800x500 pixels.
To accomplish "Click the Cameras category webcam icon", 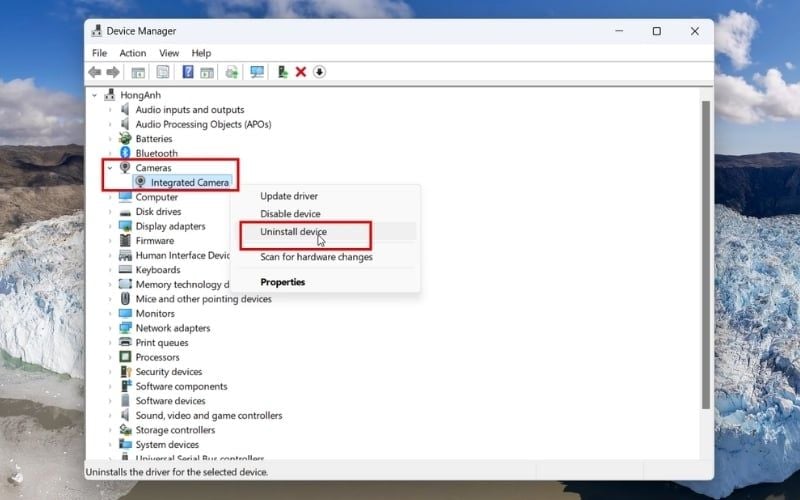I will (125, 167).
